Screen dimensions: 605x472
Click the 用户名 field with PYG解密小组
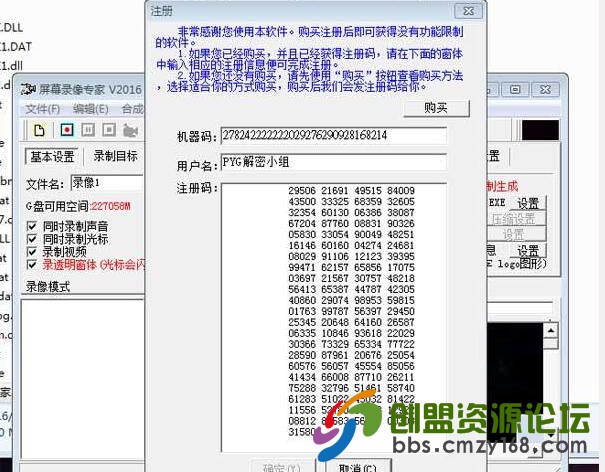tap(334, 162)
